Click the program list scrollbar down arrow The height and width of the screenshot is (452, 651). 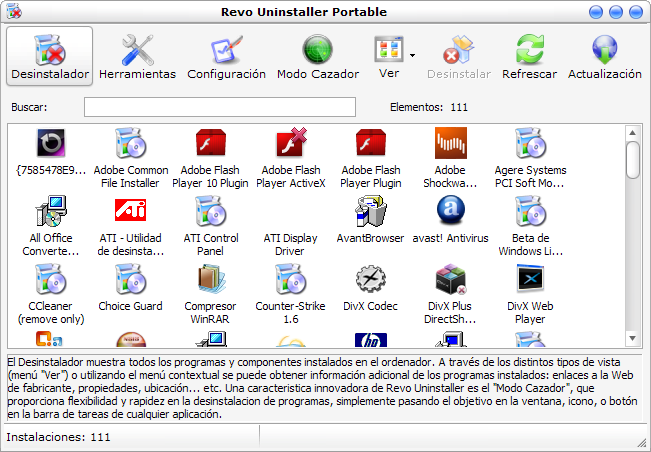[632, 339]
